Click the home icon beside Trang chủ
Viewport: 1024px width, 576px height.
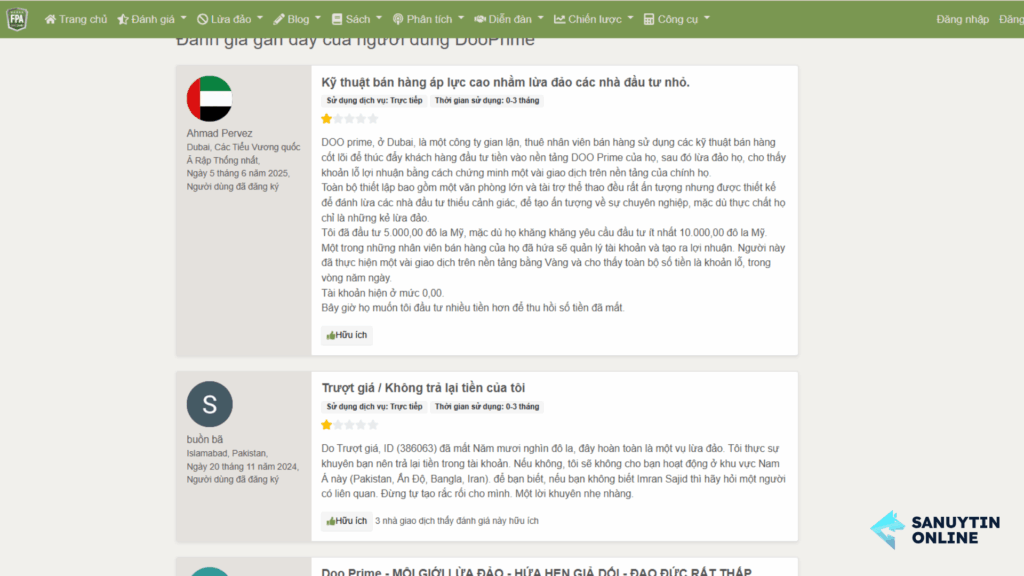tap(50, 20)
